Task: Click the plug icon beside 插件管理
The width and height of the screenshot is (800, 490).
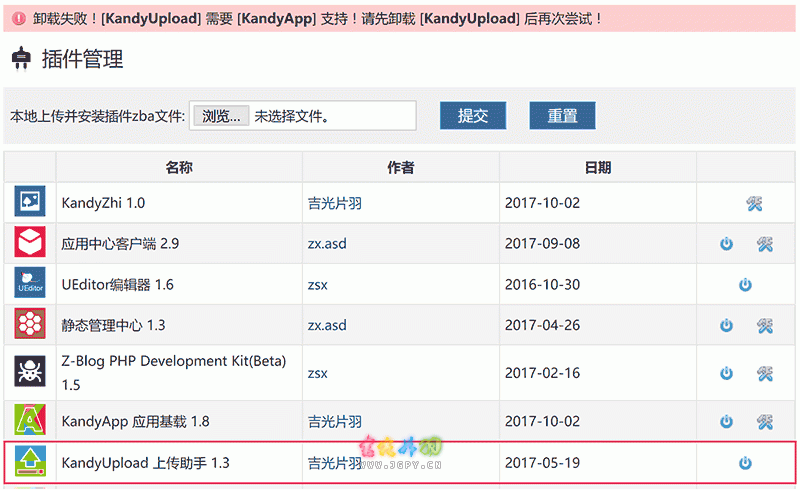Action: (x=21, y=58)
